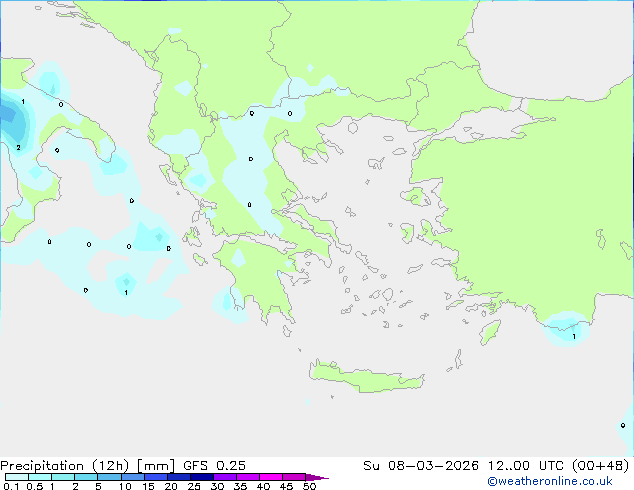Pick the 45–50 mm legend swatch
Viewport: 634px width, 490px height.
click(294, 477)
